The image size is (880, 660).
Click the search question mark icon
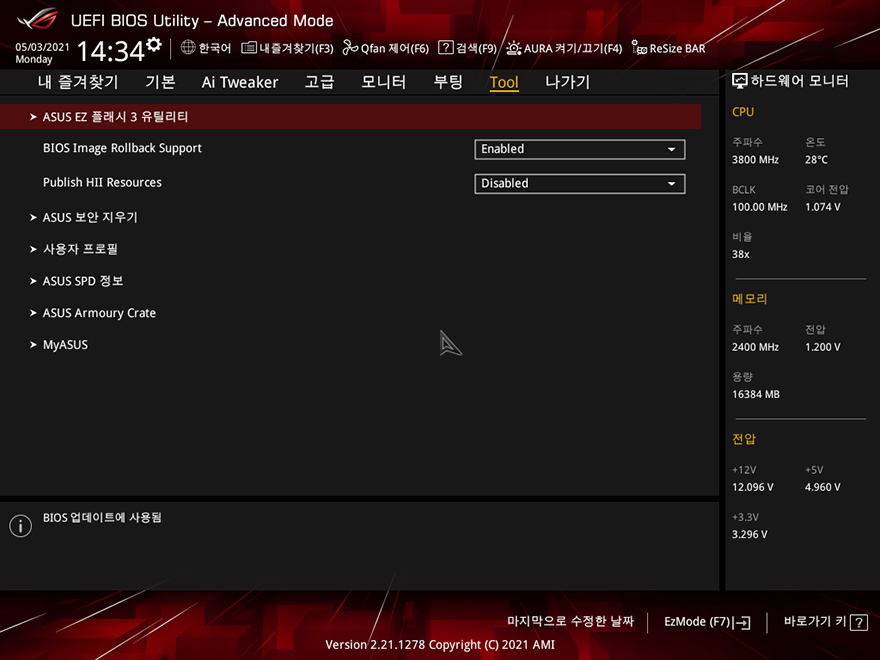click(445, 47)
